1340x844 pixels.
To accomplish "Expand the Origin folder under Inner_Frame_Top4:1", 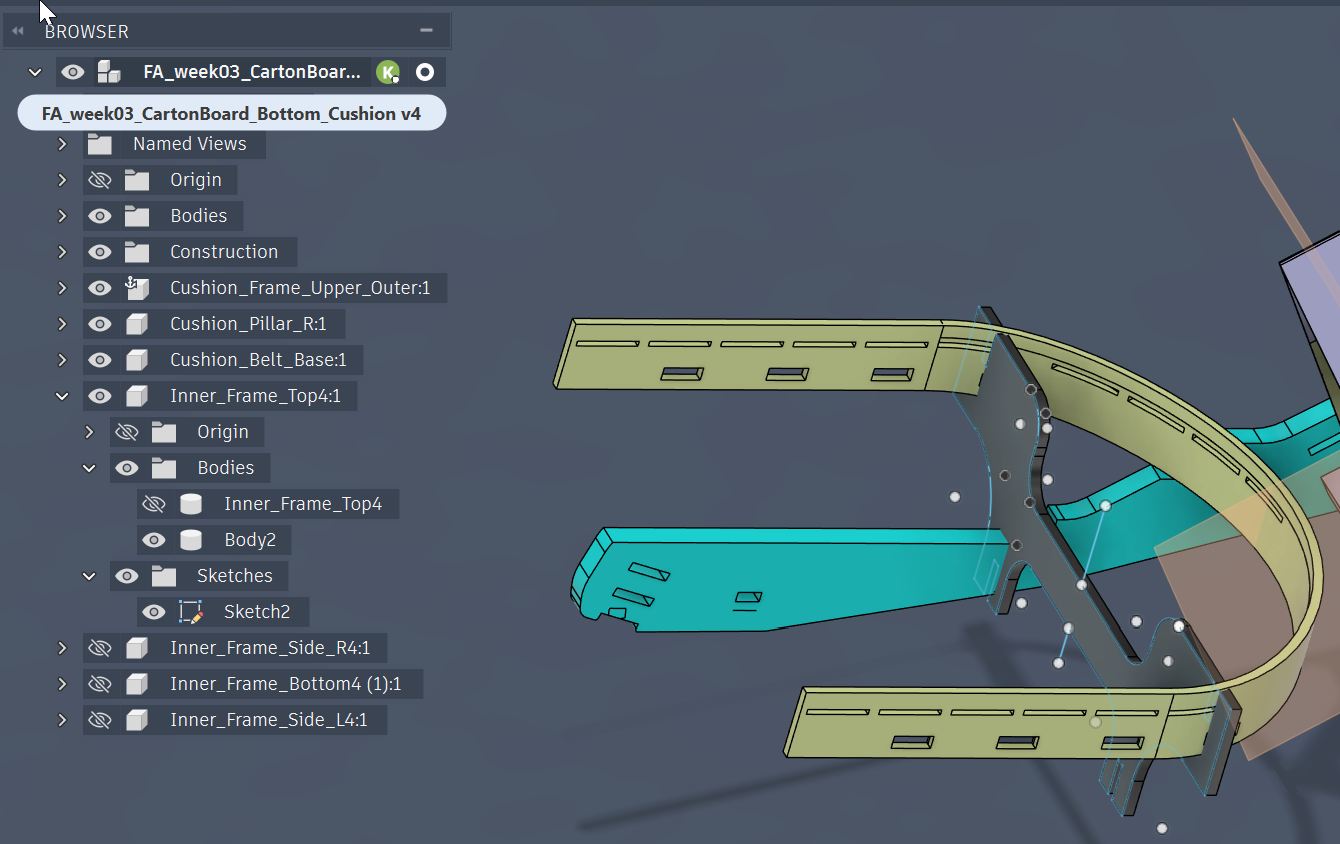I will point(89,431).
